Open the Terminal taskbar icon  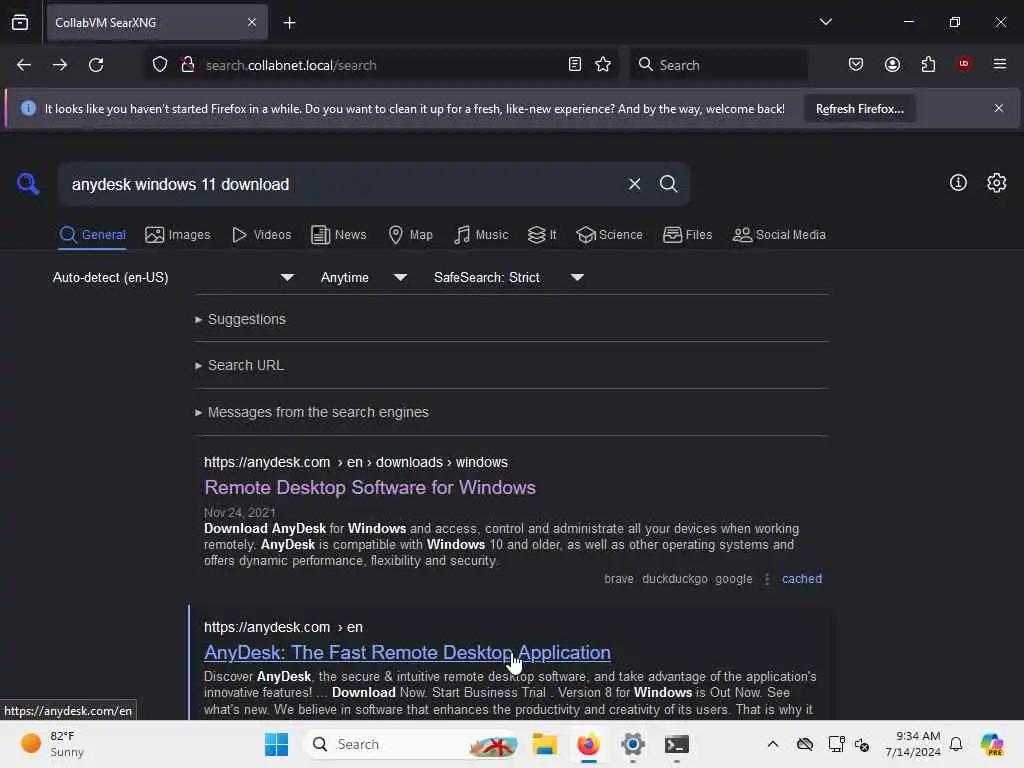tap(677, 744)
